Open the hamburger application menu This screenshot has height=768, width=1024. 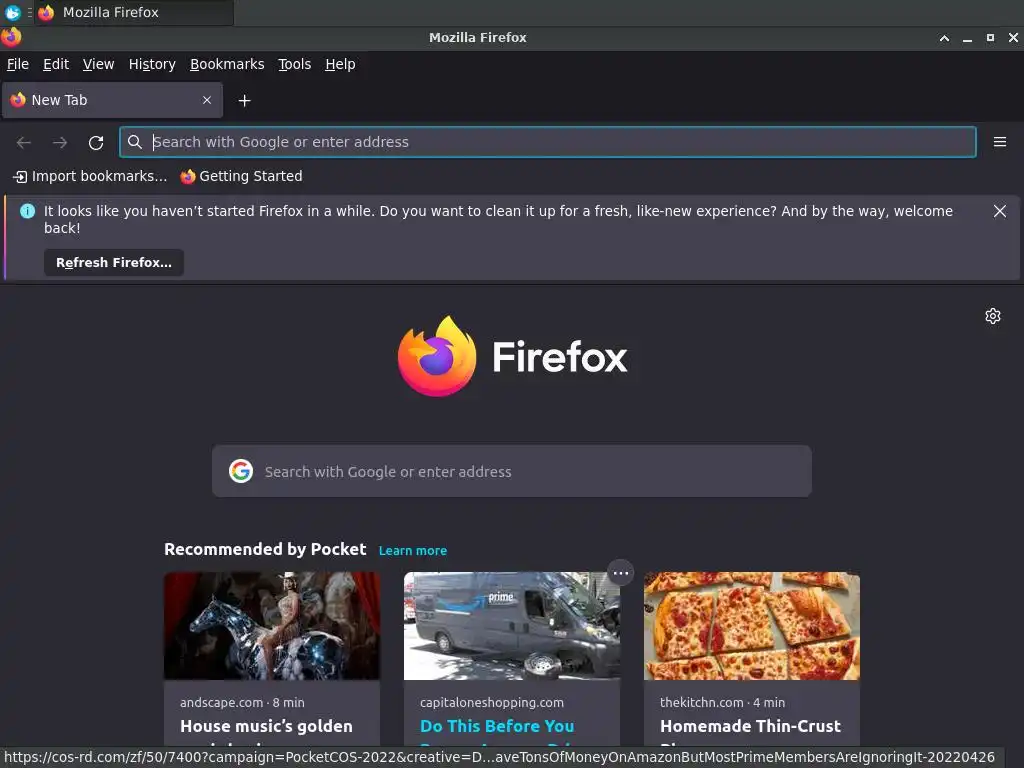999,142
